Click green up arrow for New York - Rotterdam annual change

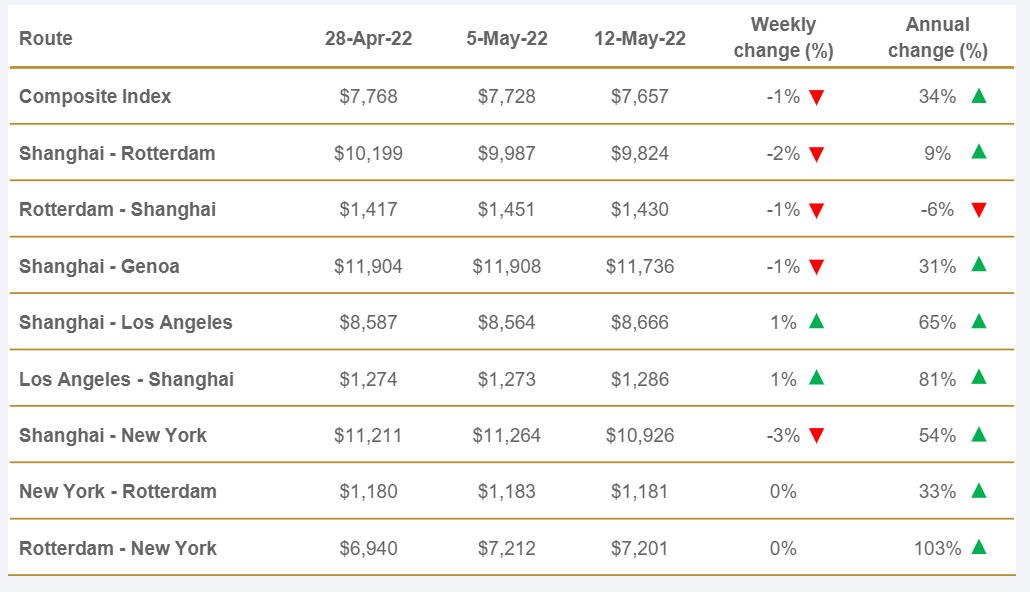coord(979,491)
